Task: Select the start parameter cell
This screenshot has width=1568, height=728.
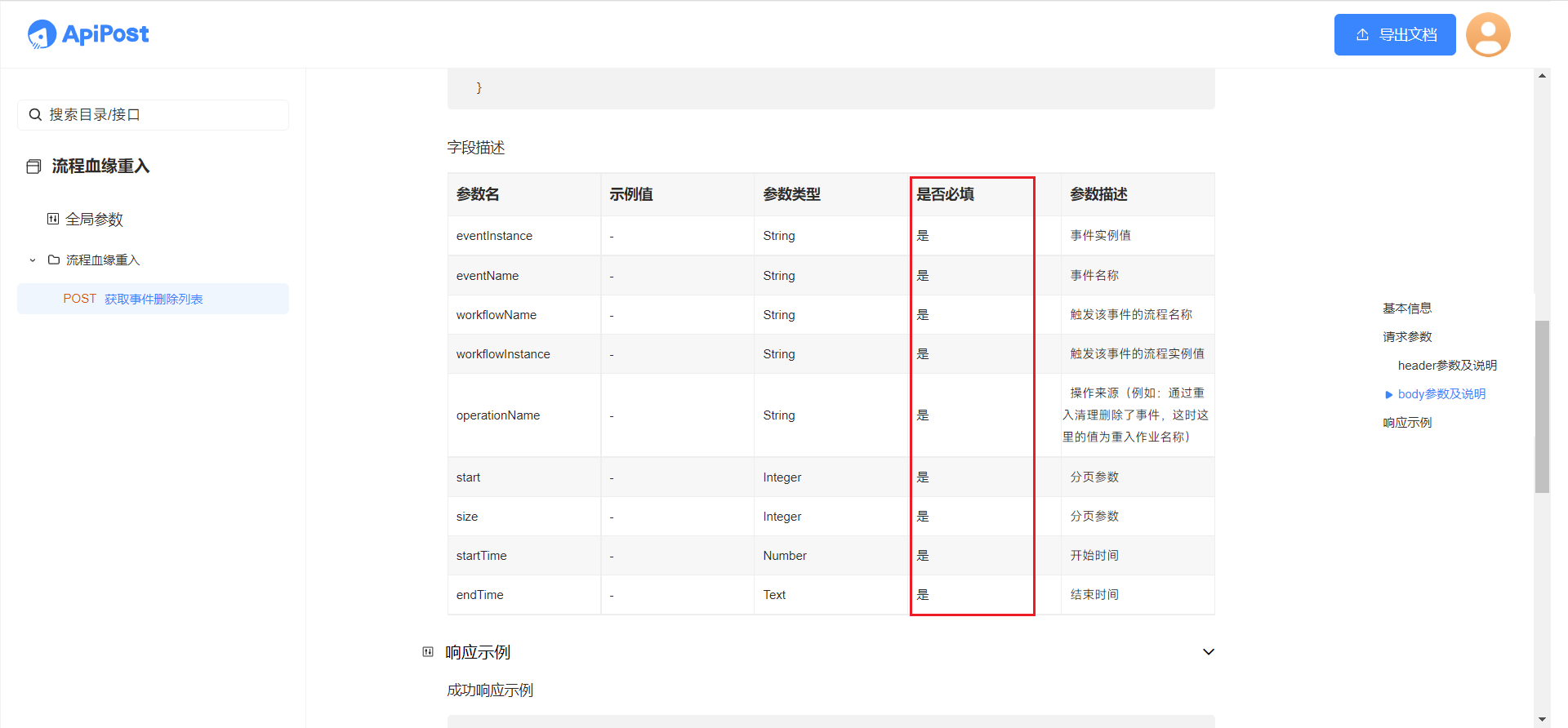Action: (x=524, y=477)
